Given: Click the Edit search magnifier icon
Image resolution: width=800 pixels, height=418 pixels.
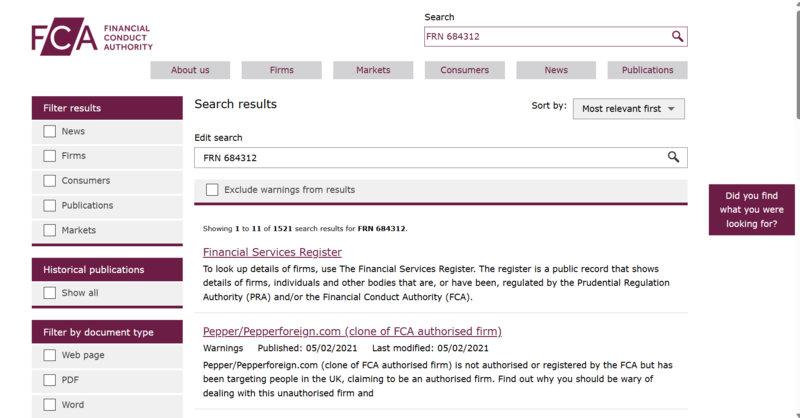Looking at the screenshot, I should [x=674, y=158].
